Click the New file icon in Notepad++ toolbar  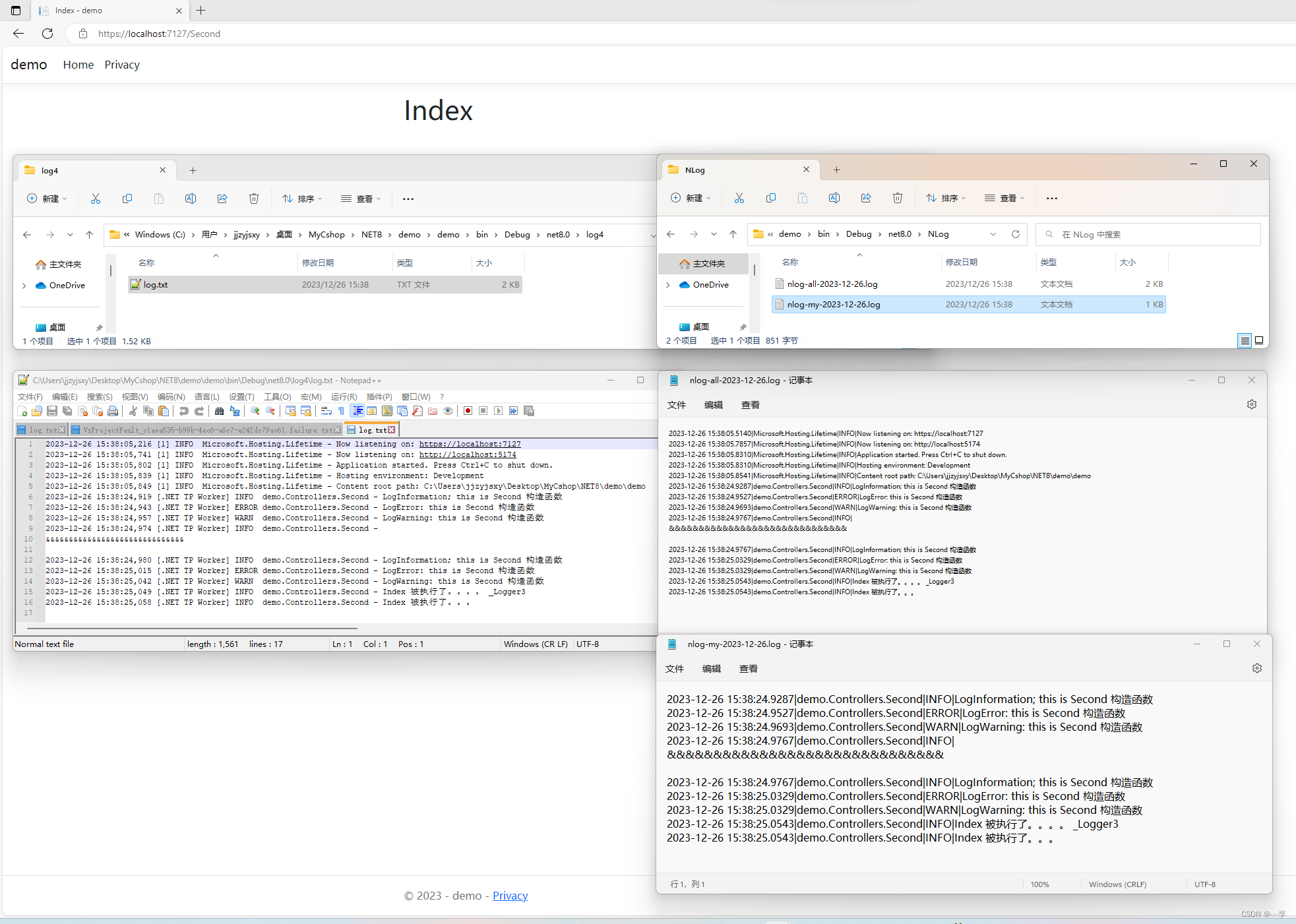pos(22,411)
